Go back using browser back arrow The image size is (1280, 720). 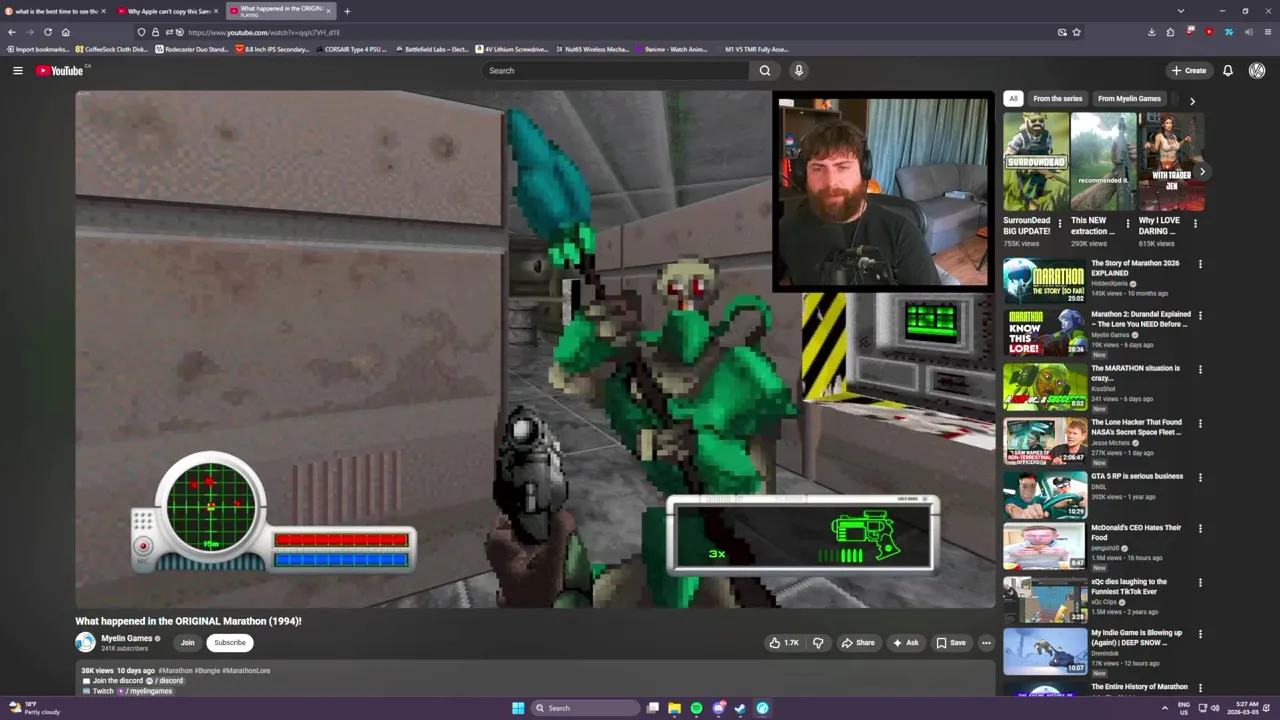(x=12, y=32)
